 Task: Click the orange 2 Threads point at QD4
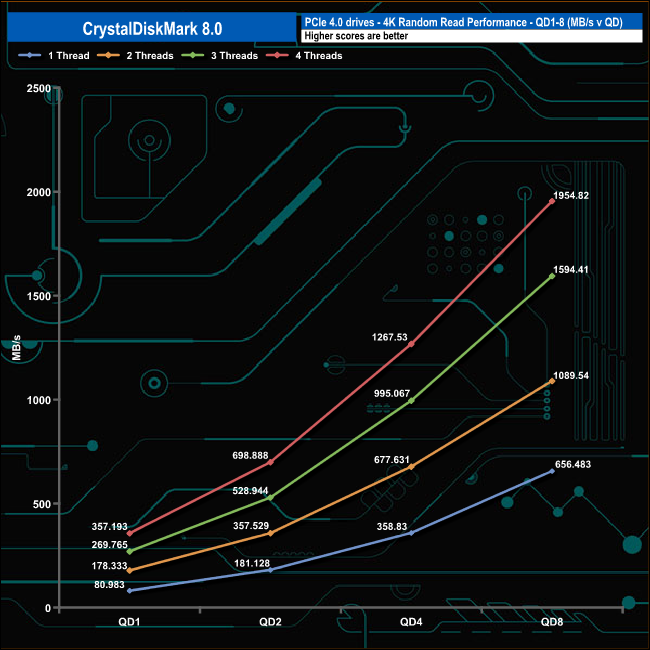click(411, 467)
